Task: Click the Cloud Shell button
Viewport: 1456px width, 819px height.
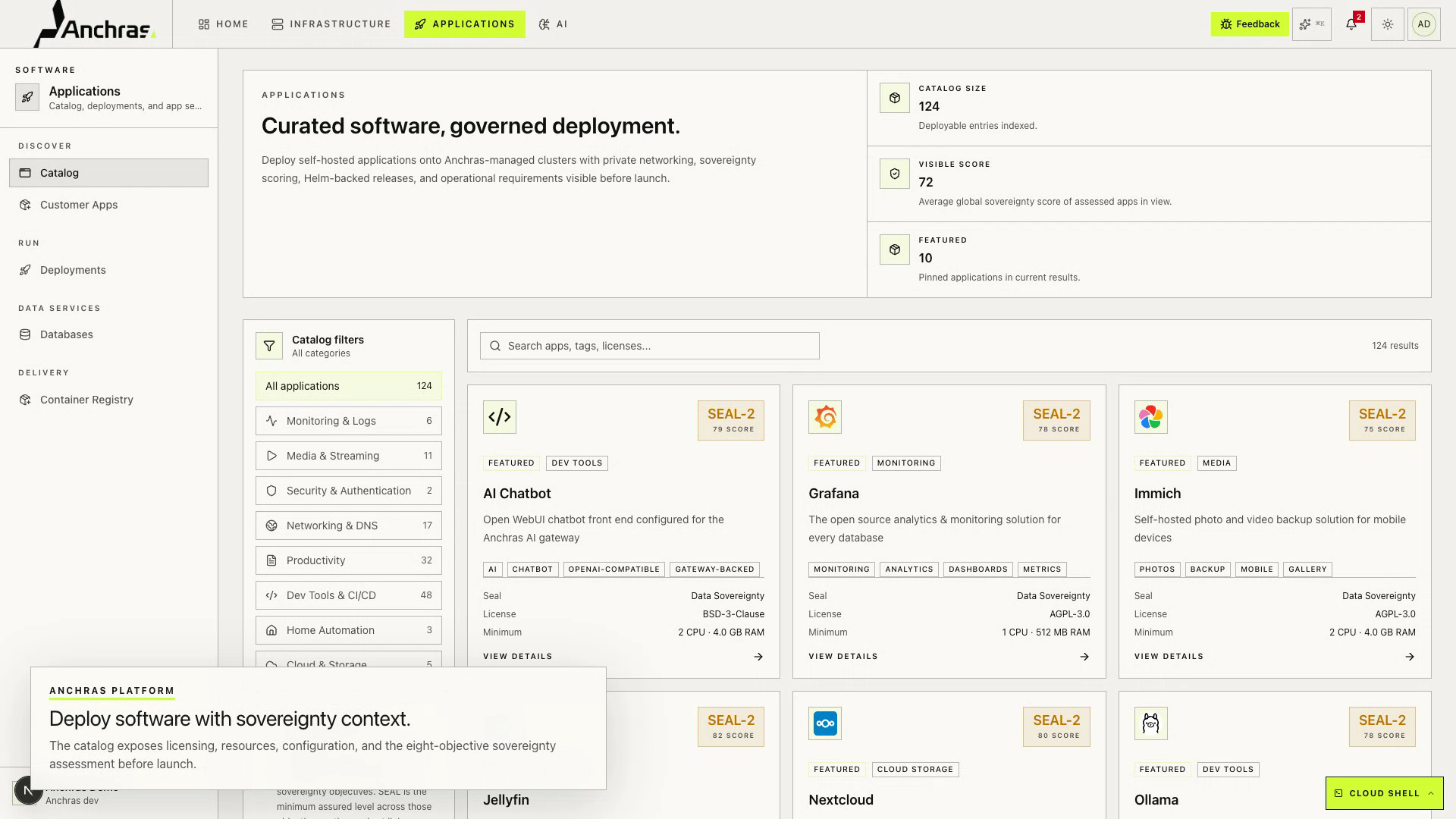Action: point(1385,793)
